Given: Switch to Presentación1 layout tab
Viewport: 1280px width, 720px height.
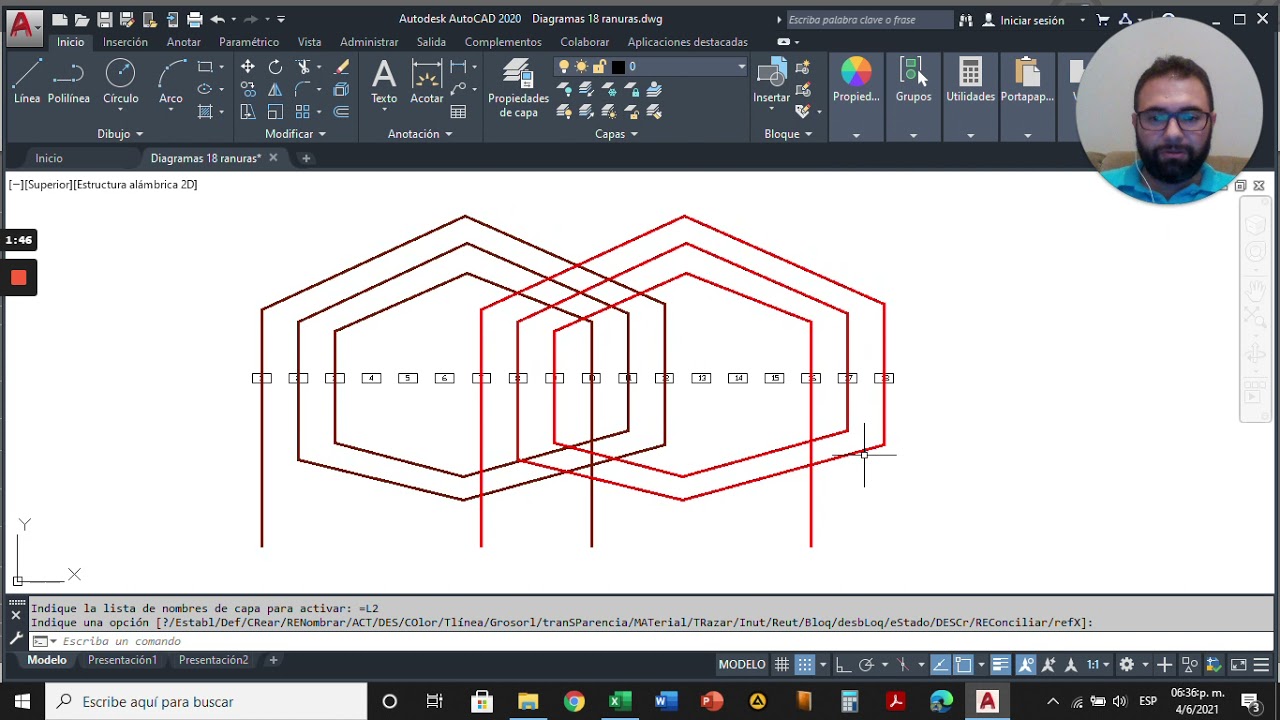Looking at the screenshot, I should [x=122, y=660].
